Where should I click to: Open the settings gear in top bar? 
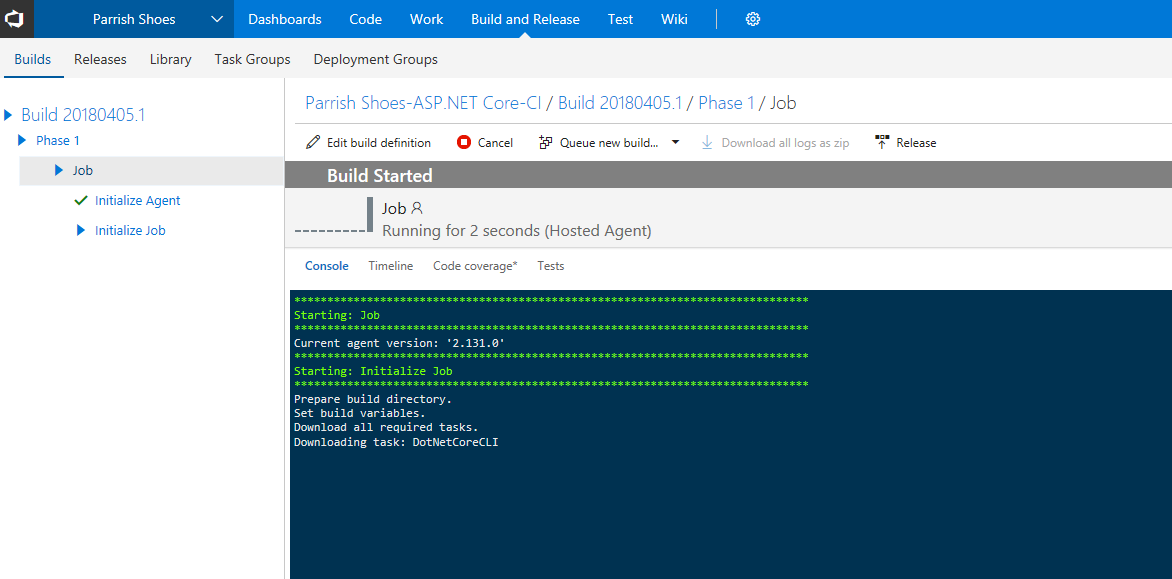tap(753, 19)
